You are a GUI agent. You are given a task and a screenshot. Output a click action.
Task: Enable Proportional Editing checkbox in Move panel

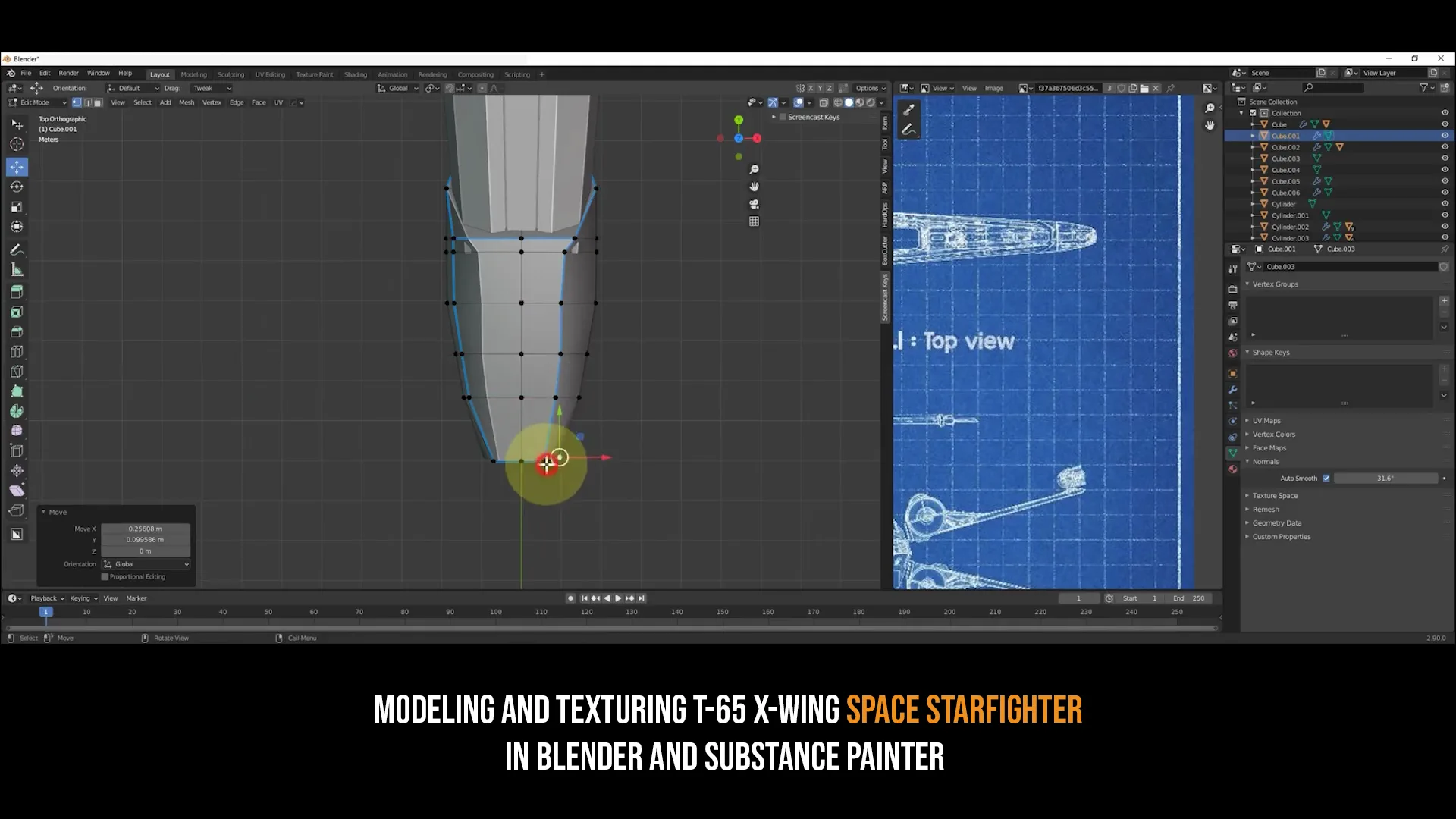(x=105, y=577)
